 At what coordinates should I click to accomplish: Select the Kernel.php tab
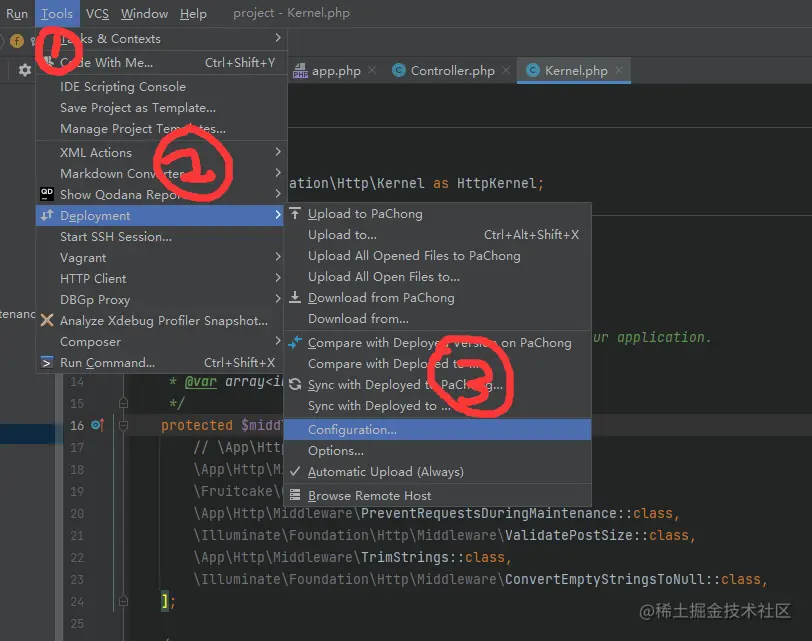(x=576, y=70)
